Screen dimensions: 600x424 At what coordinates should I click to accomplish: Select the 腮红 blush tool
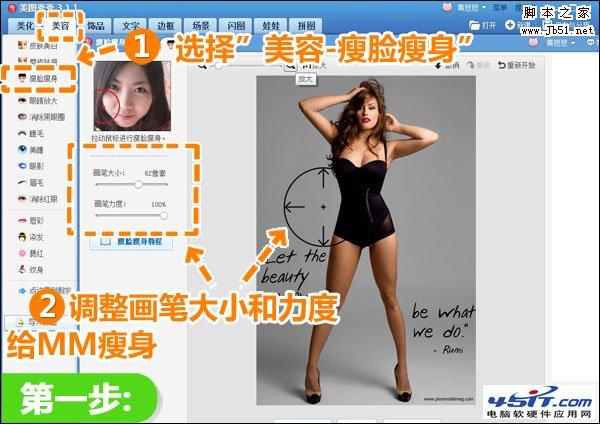point(31,253)
